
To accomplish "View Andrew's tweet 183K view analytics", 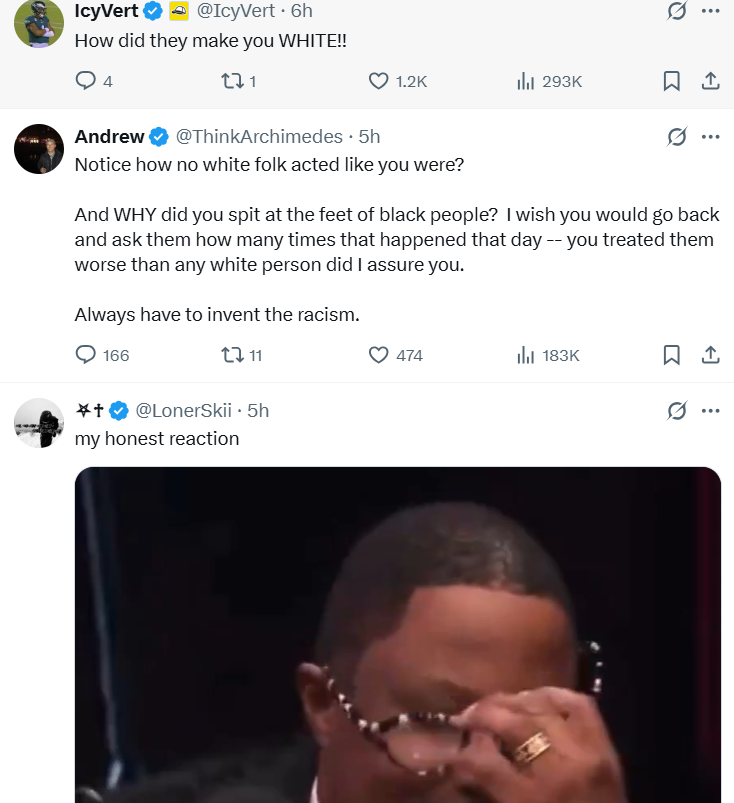I will 526,355.
